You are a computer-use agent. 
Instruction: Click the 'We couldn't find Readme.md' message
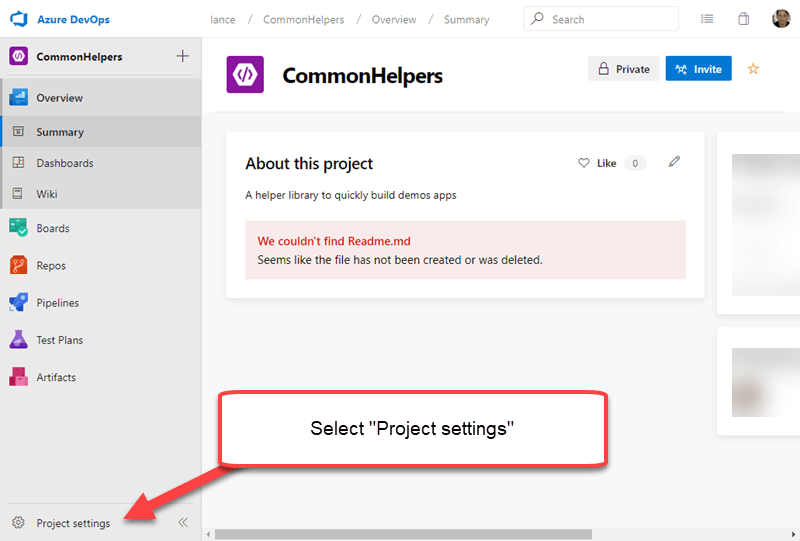pos(334,241)
